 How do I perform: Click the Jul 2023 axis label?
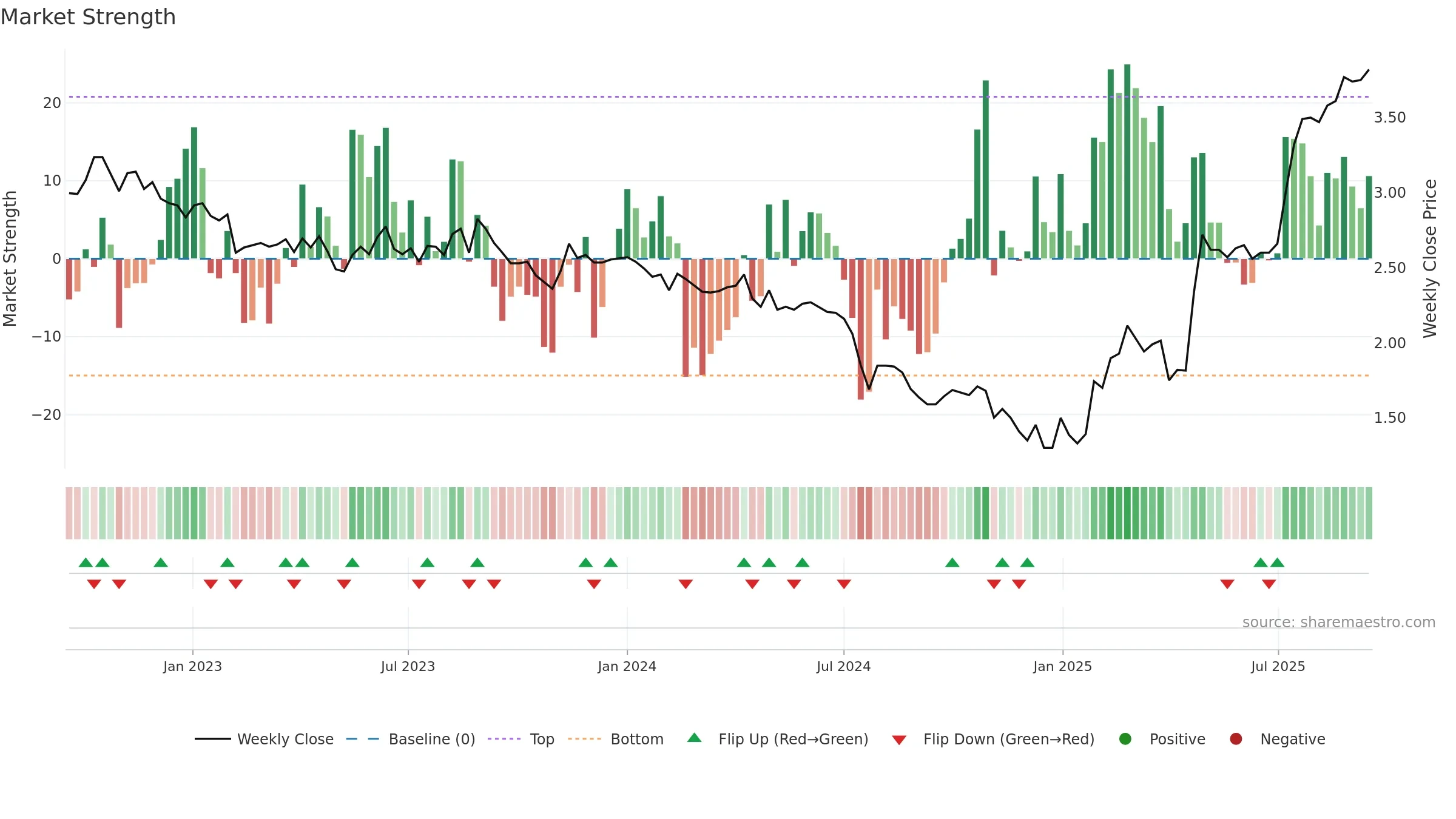click(x=408, y=666)
